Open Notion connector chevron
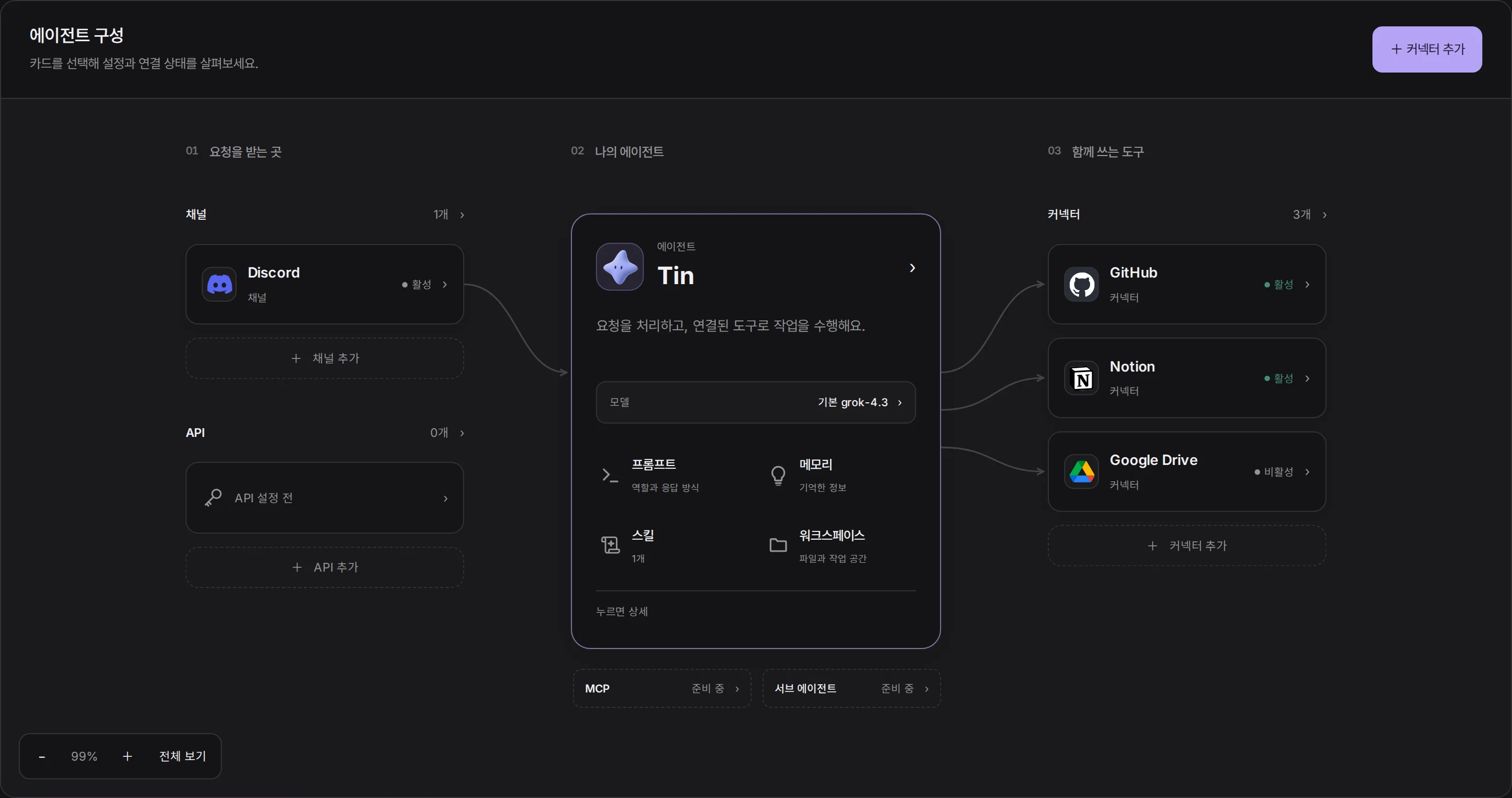1512x798 pixels. [x=1307, y=378]
